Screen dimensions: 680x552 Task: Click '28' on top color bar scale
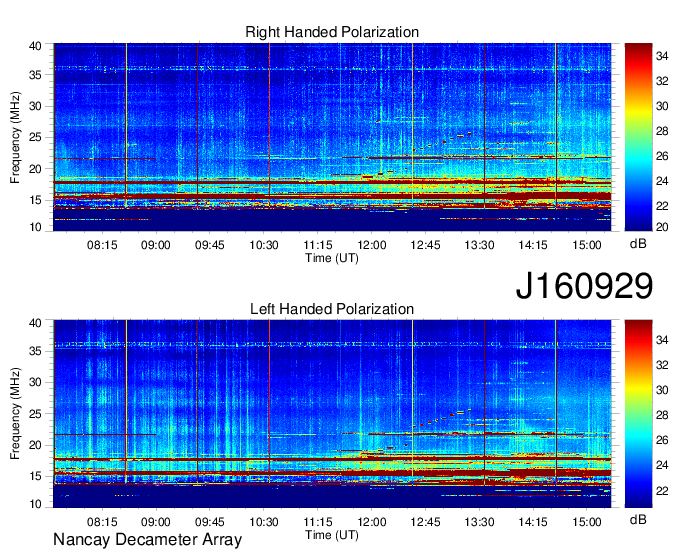pyautogui.click(x=662, y=131)
